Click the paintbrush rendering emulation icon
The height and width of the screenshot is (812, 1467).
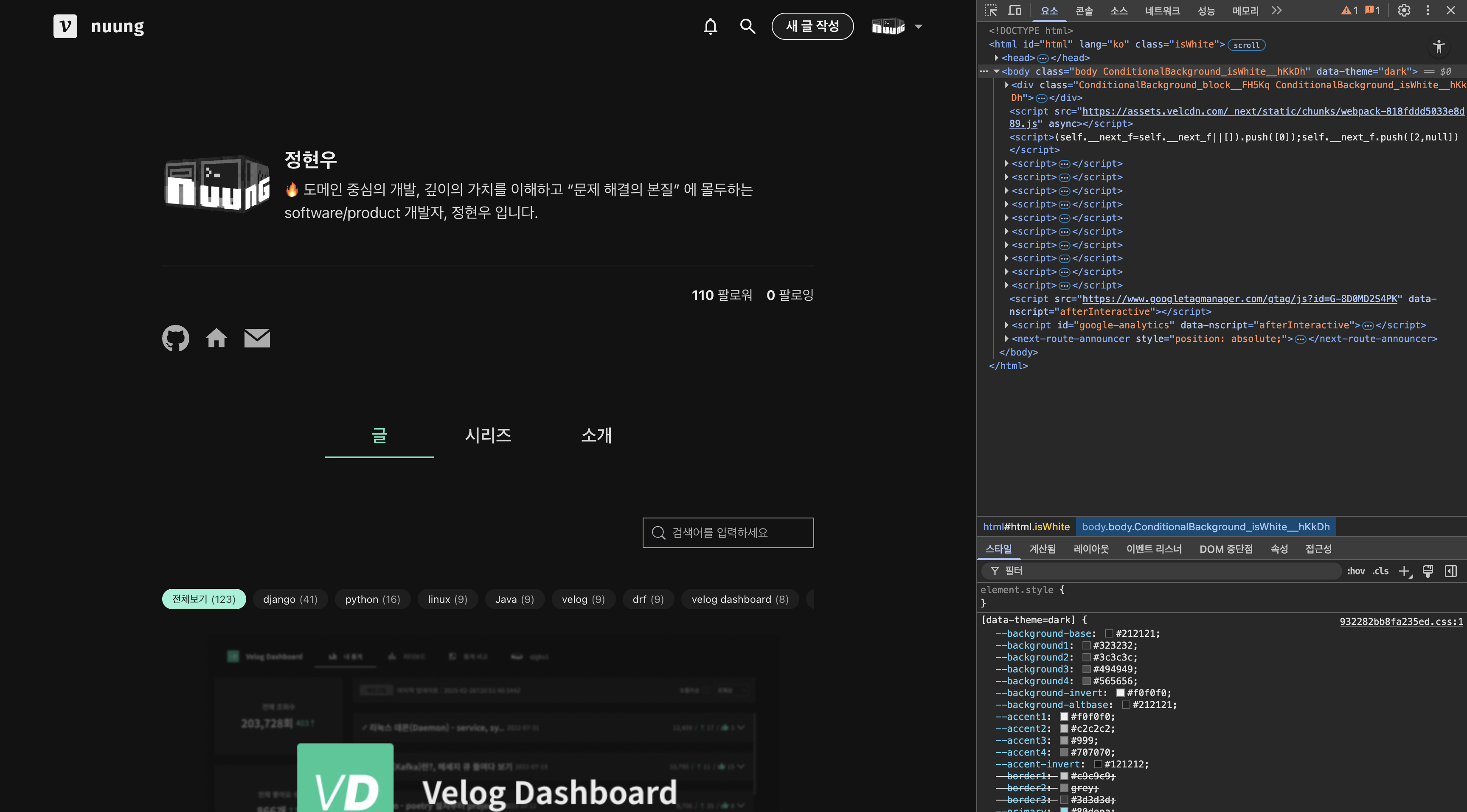point(1428,571)
